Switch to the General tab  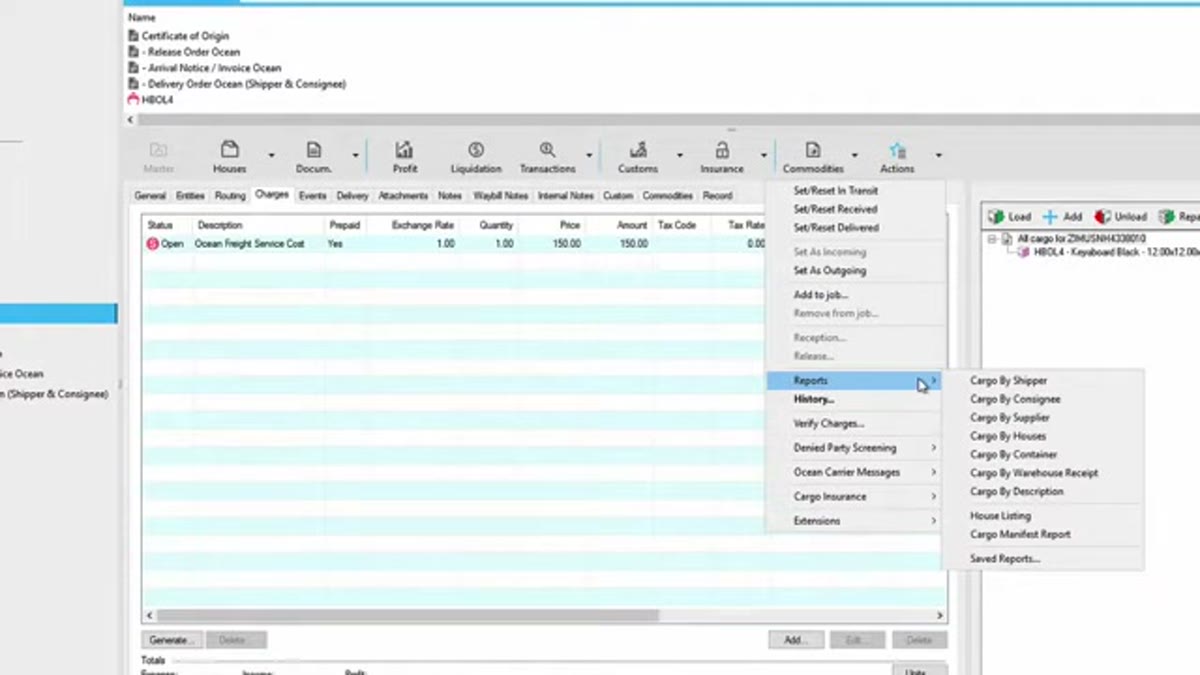tap(150, 196)
